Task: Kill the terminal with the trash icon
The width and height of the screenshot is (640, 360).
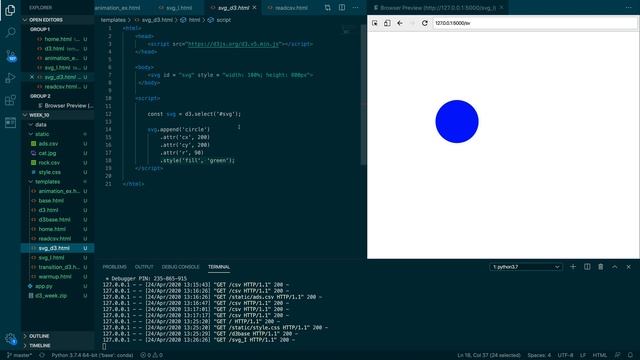Action: click(600, 267)
